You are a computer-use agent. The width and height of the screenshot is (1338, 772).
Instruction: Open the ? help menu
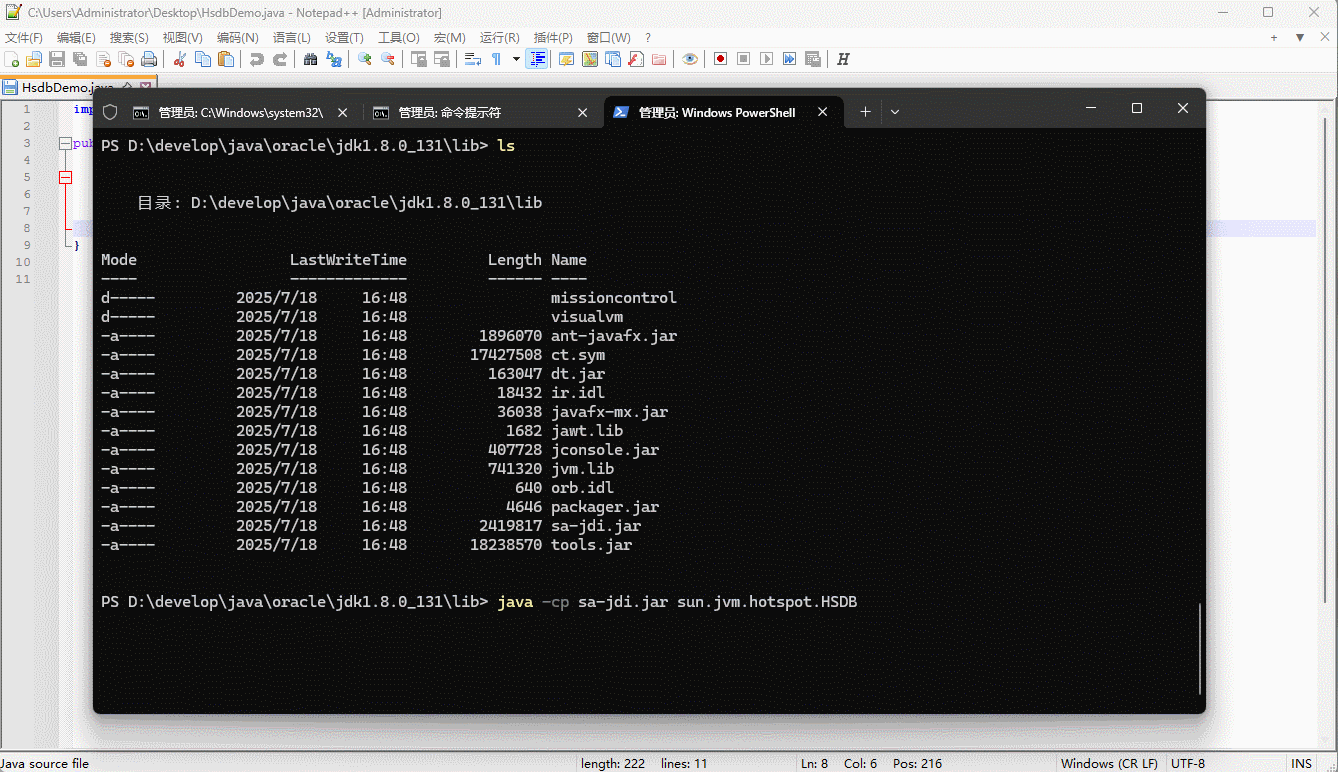point(648,37)
